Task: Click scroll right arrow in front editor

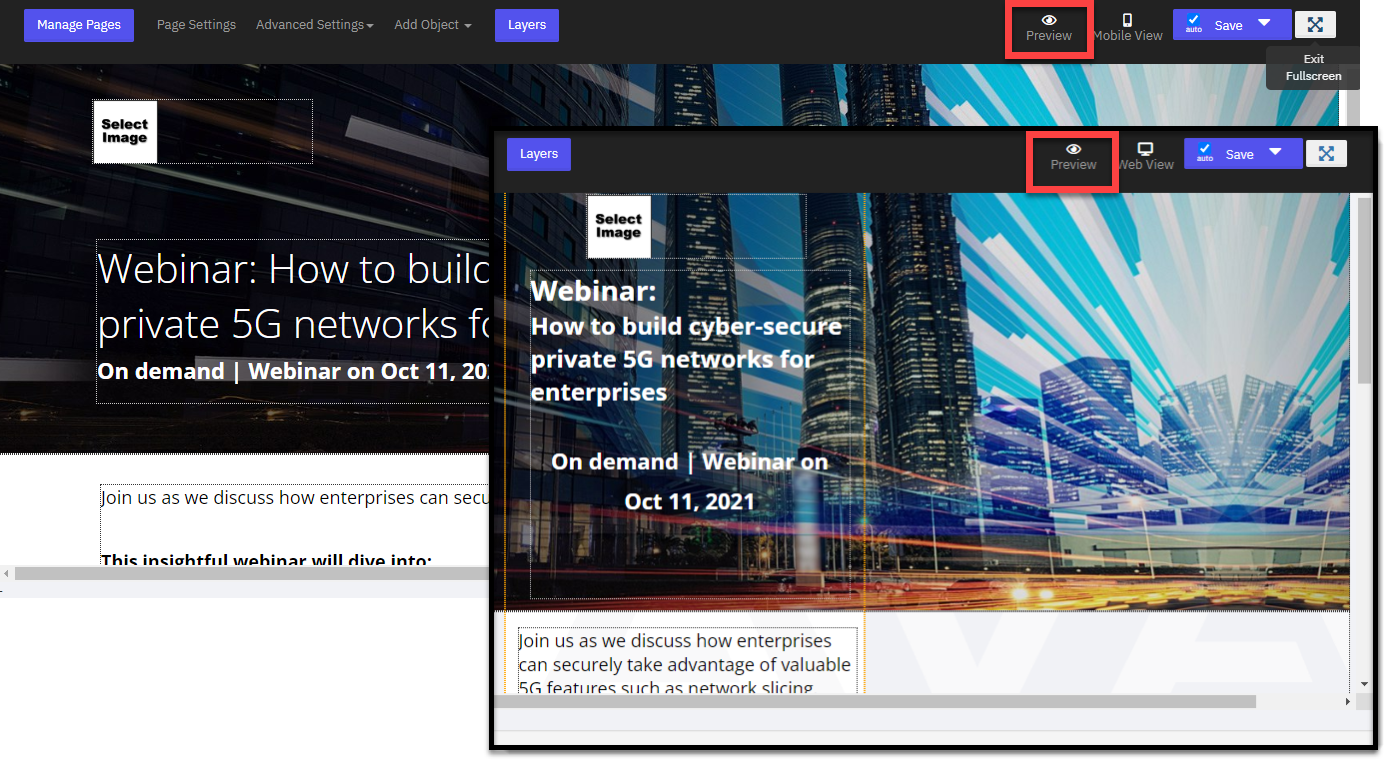Action: click(1348, 702)
